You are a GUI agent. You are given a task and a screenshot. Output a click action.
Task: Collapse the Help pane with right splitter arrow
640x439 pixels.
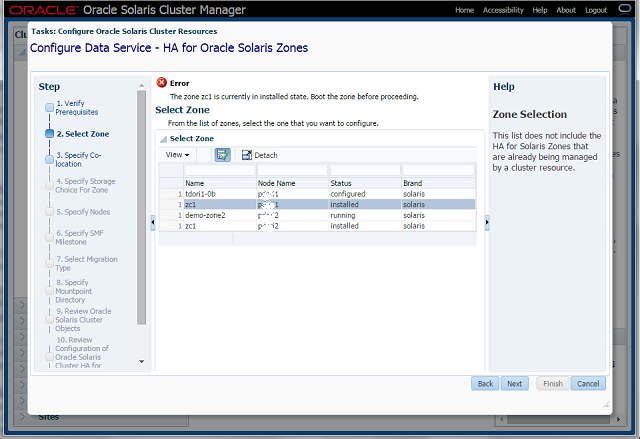[x=487, y=222]
